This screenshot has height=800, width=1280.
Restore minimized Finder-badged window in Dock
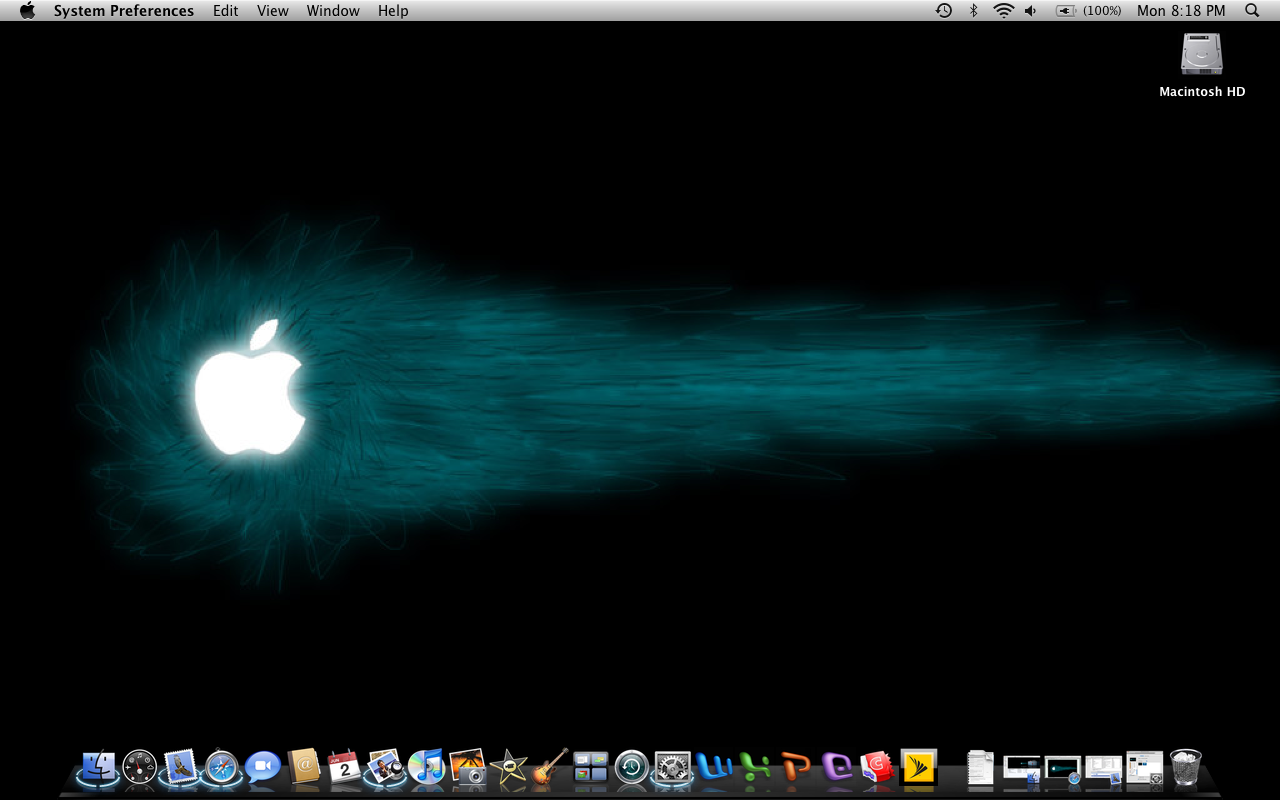point(1022,769)
